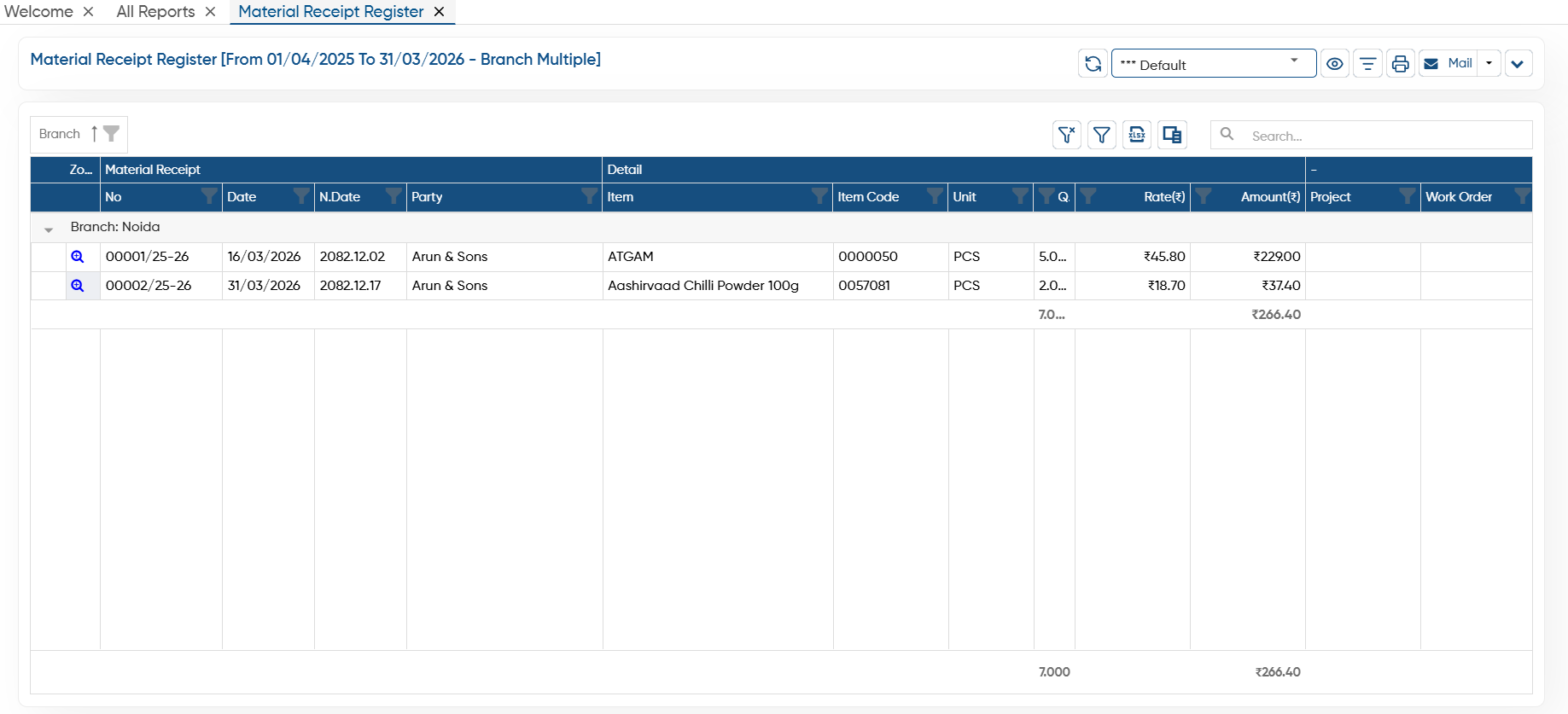Click the print icon
This screenshot has height=714, width=1568.
pos(1401,63)
